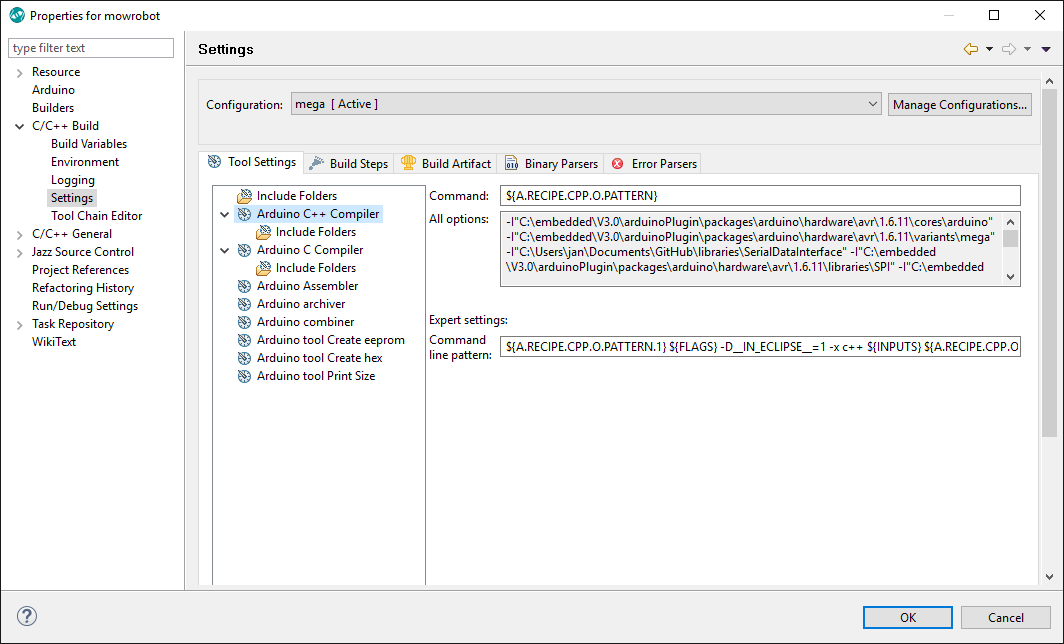Click the Arduino Assembler tool icon
Viewport: 1064px width, 644px height.
click(x=244, y=286)
